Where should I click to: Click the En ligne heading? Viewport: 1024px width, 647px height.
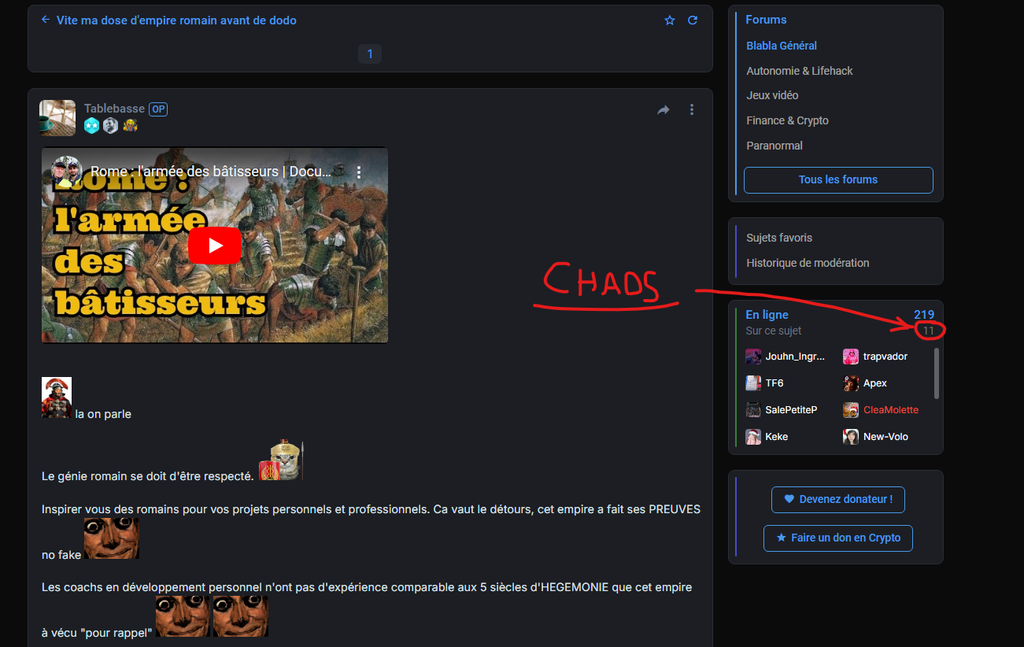(767, 315)
